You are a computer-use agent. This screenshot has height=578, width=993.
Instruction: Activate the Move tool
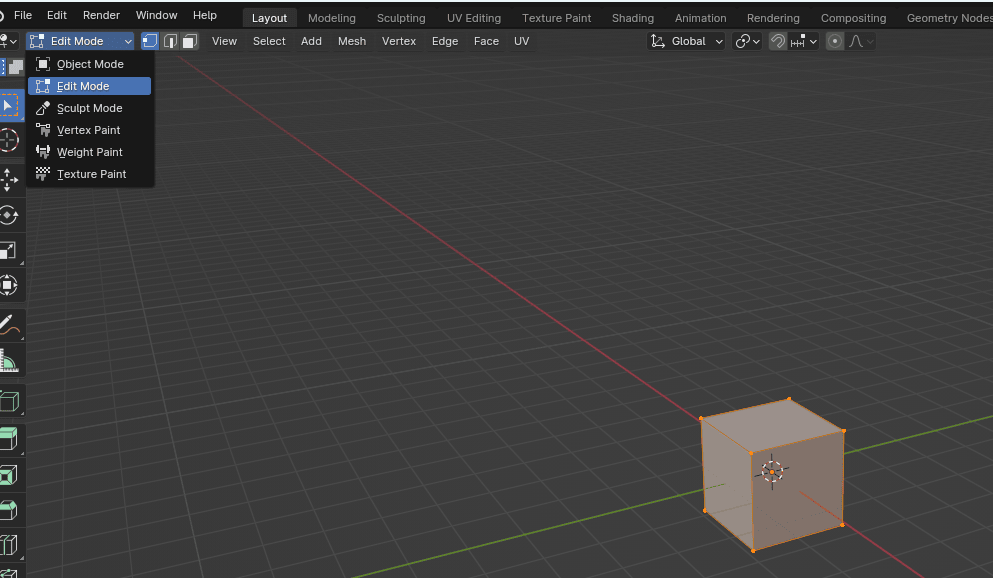(x=8, y=180)
